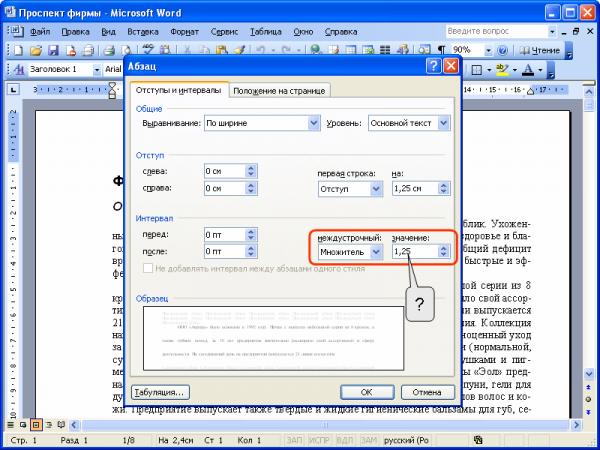
Task: Create a new blank document from toolbar
Action: 17,50
